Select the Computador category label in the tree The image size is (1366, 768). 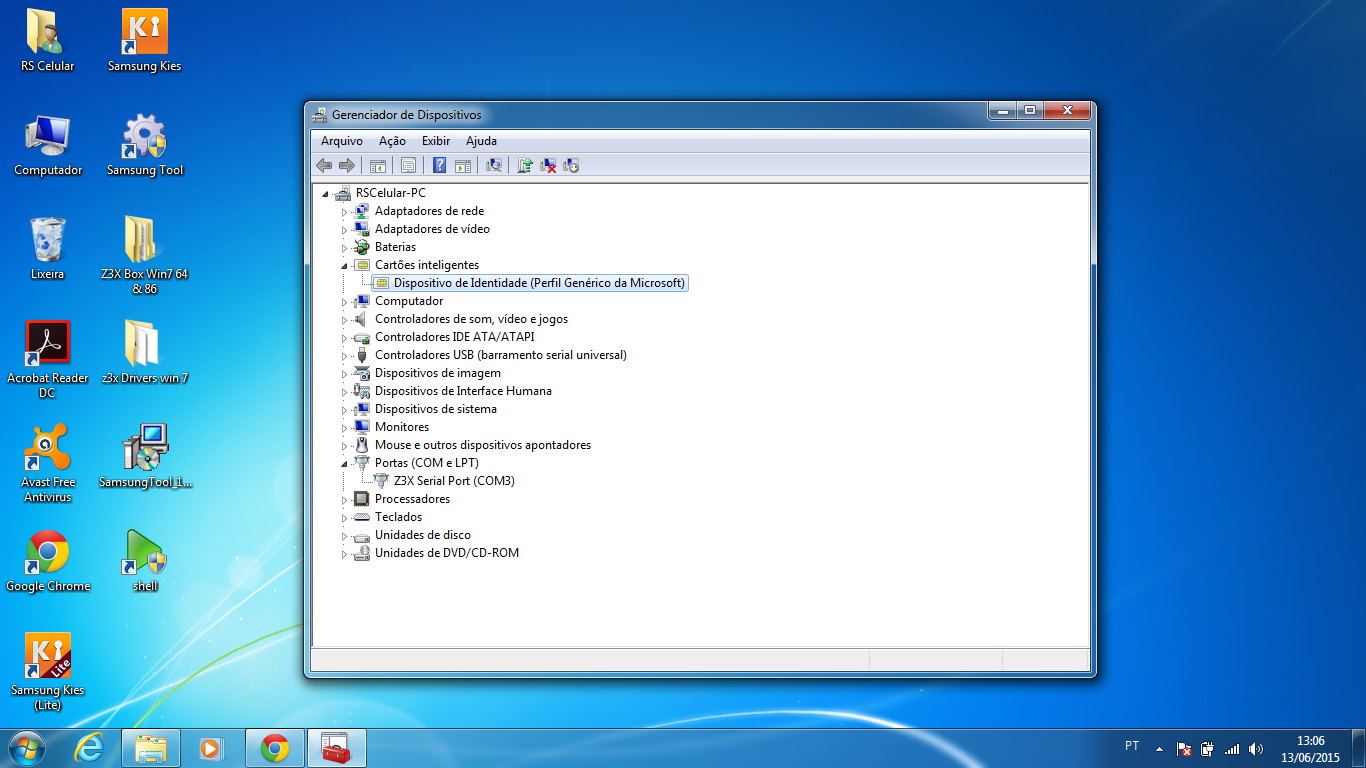[x=409, y=301]
